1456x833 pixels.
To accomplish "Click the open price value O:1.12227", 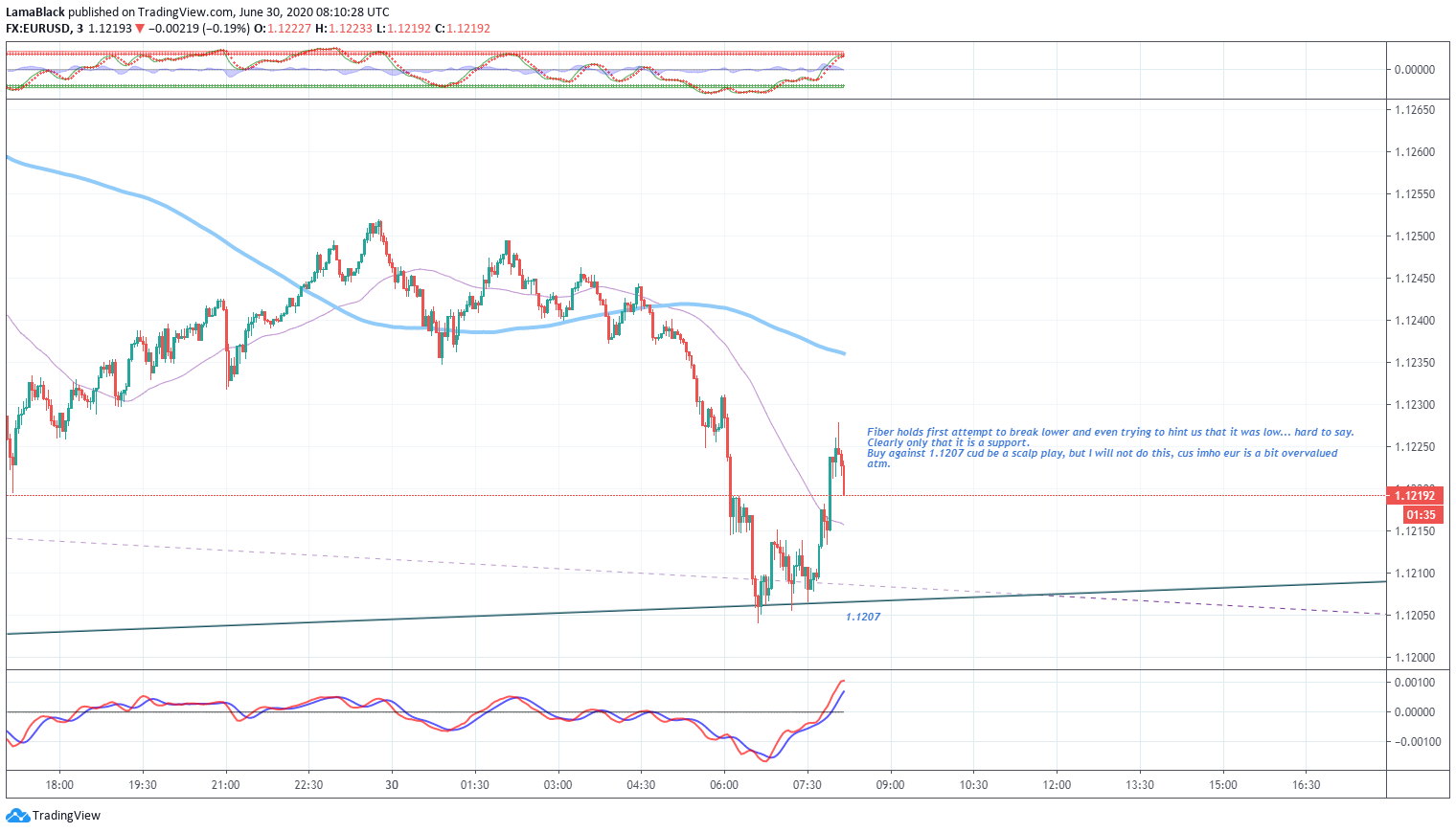I will (x=283, y=29).
